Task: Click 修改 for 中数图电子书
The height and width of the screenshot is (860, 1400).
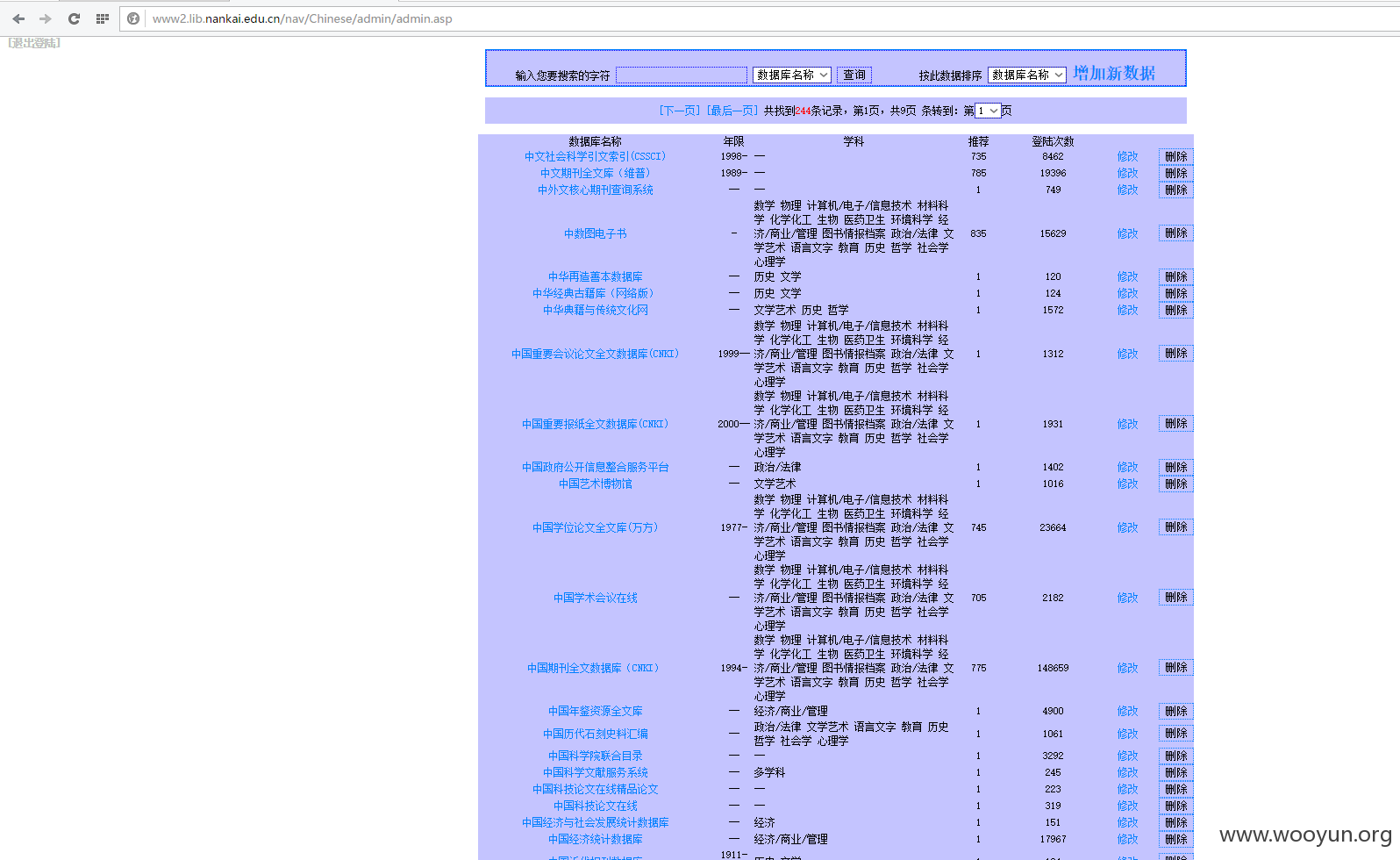Action: [1128, 233]
